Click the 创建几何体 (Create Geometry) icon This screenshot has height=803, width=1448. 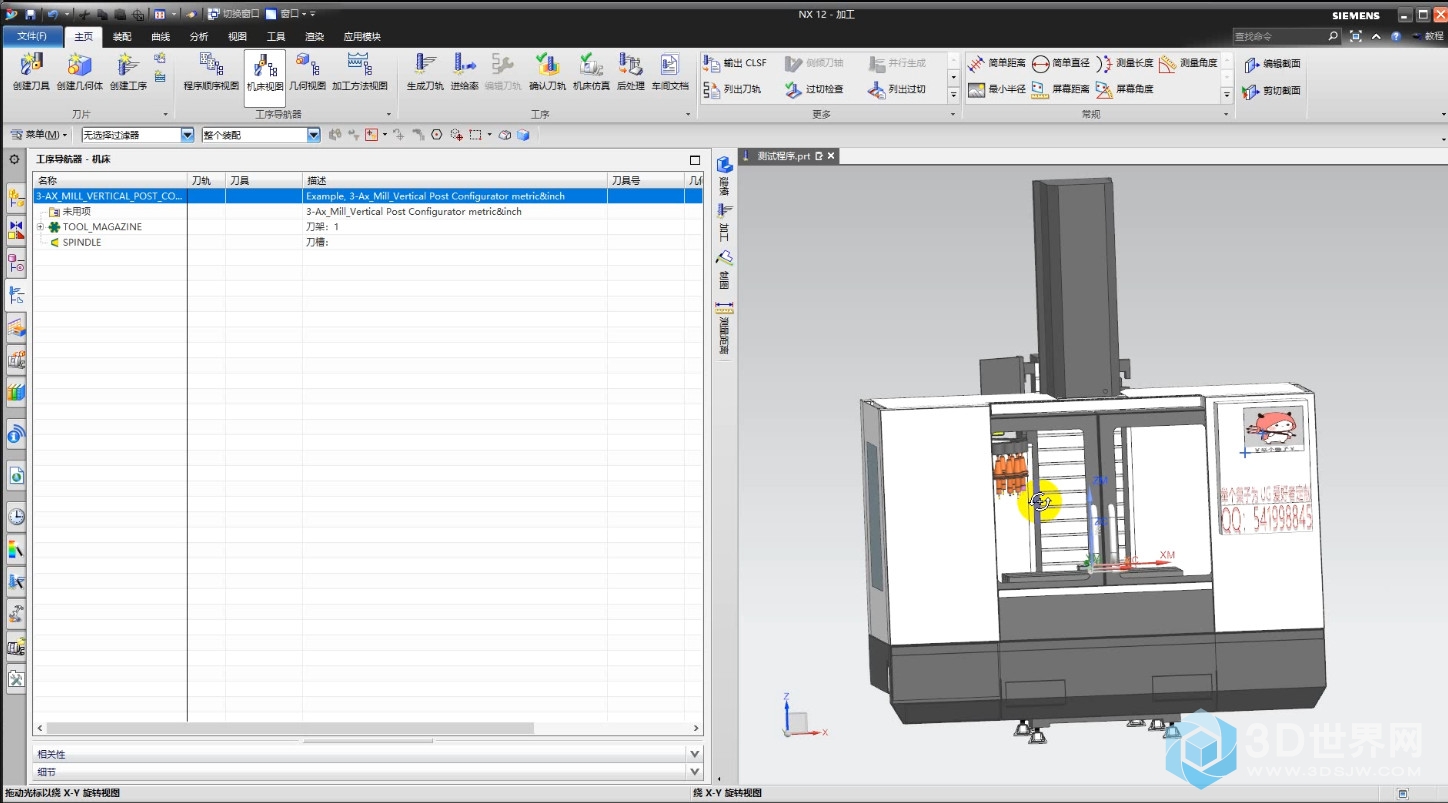(x=79, y=73)
